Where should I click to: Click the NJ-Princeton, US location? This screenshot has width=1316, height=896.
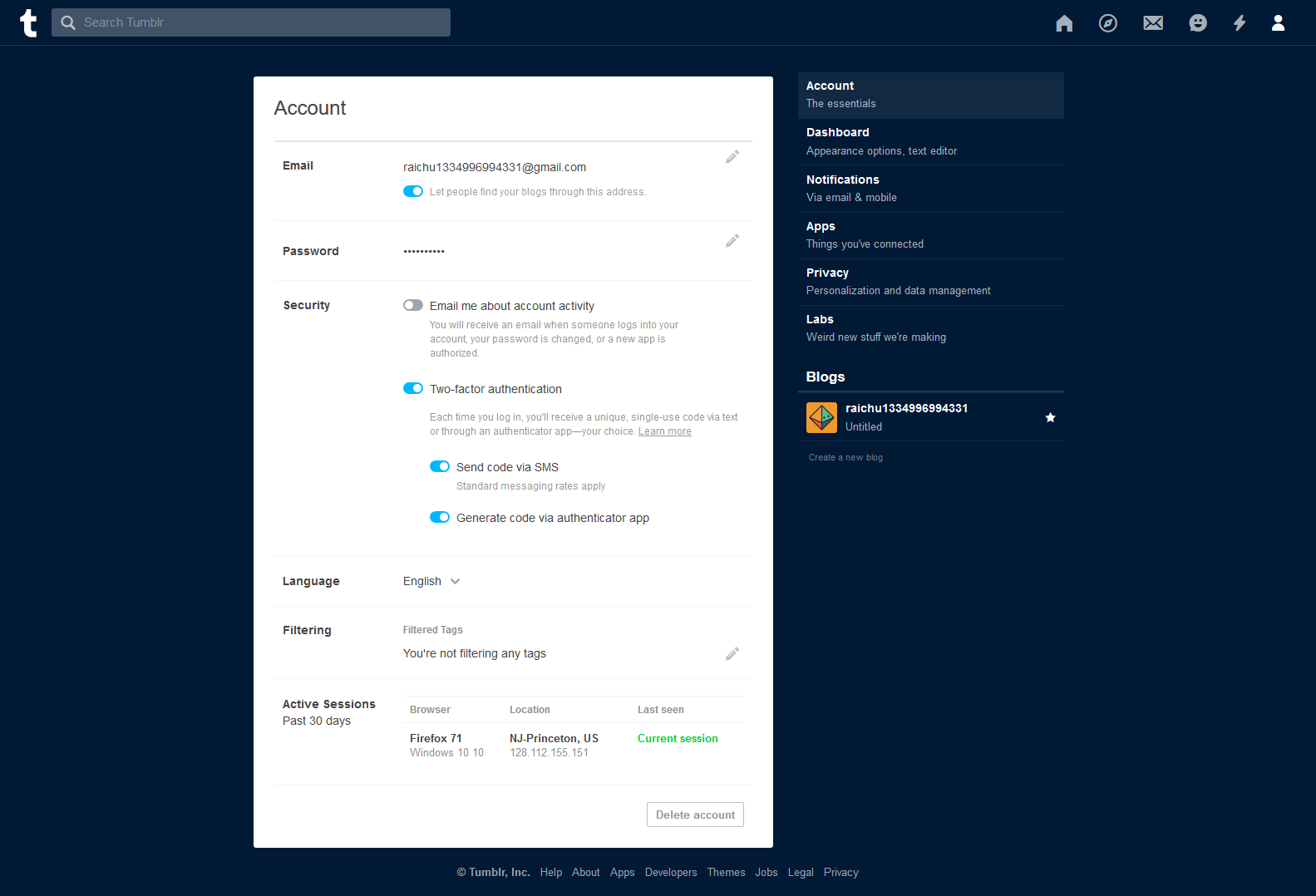(554, 738)
